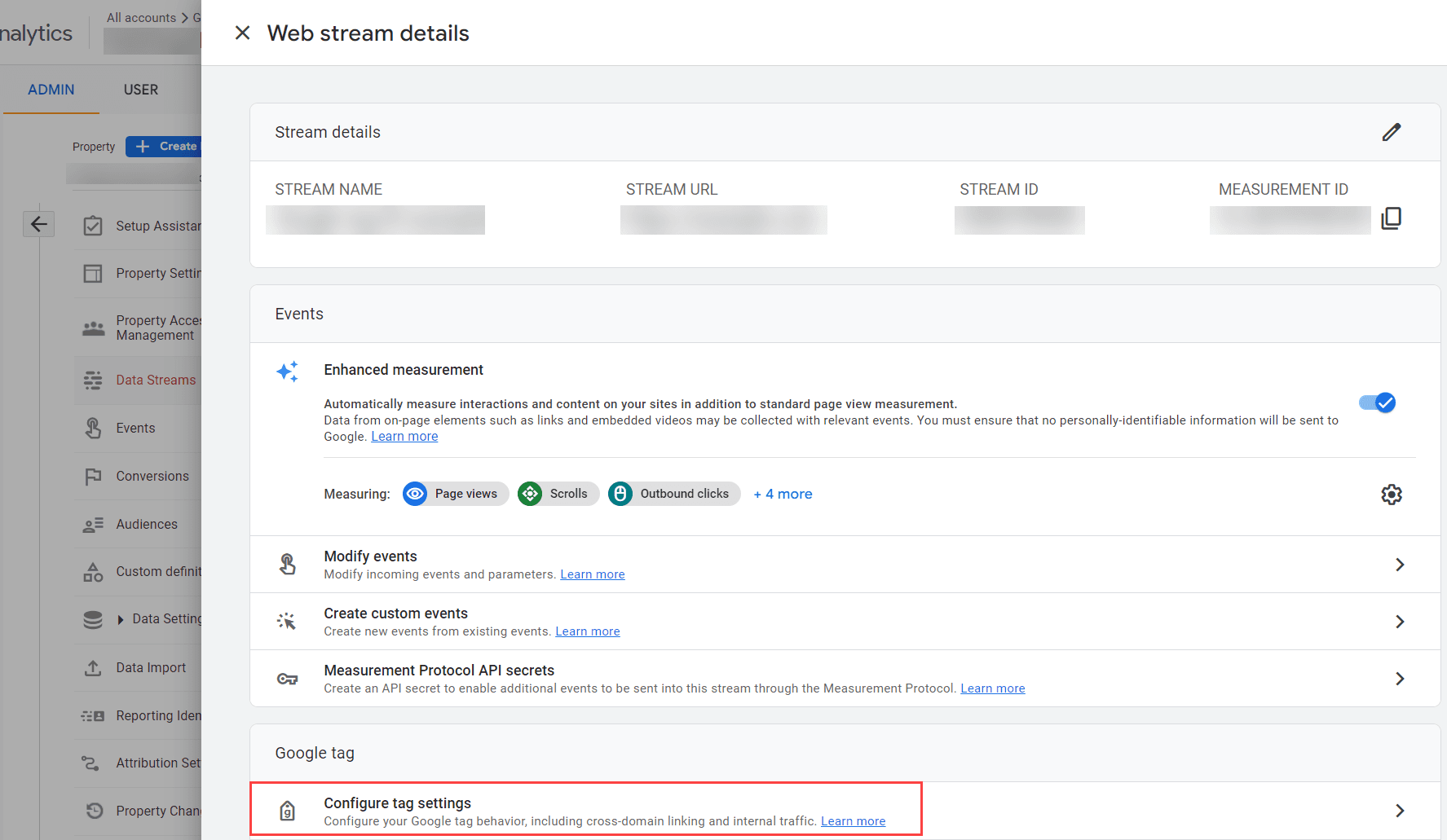
Task: Click the Measurement Protocol API key icon
Action: coord(288,679)
